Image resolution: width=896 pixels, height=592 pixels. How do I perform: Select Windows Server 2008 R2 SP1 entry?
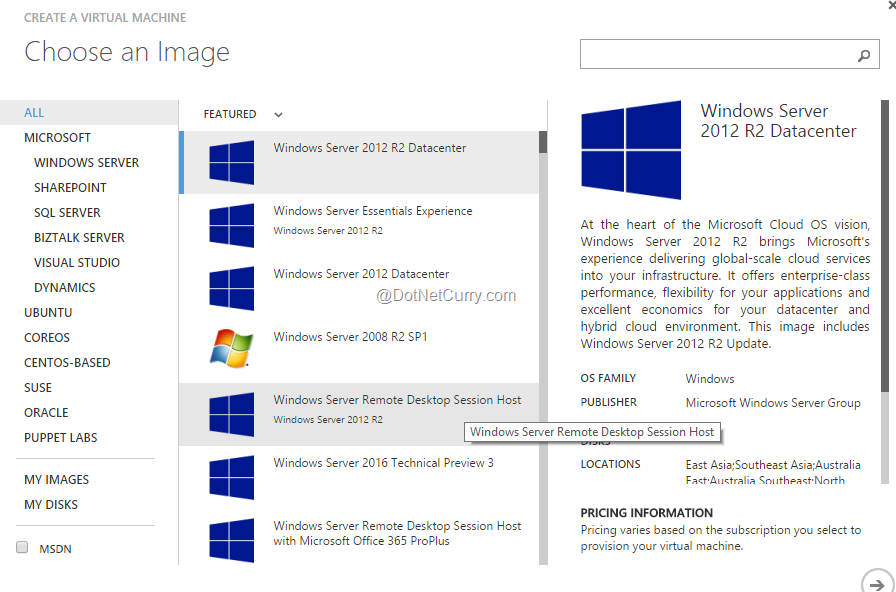click(x=359, y=351)
